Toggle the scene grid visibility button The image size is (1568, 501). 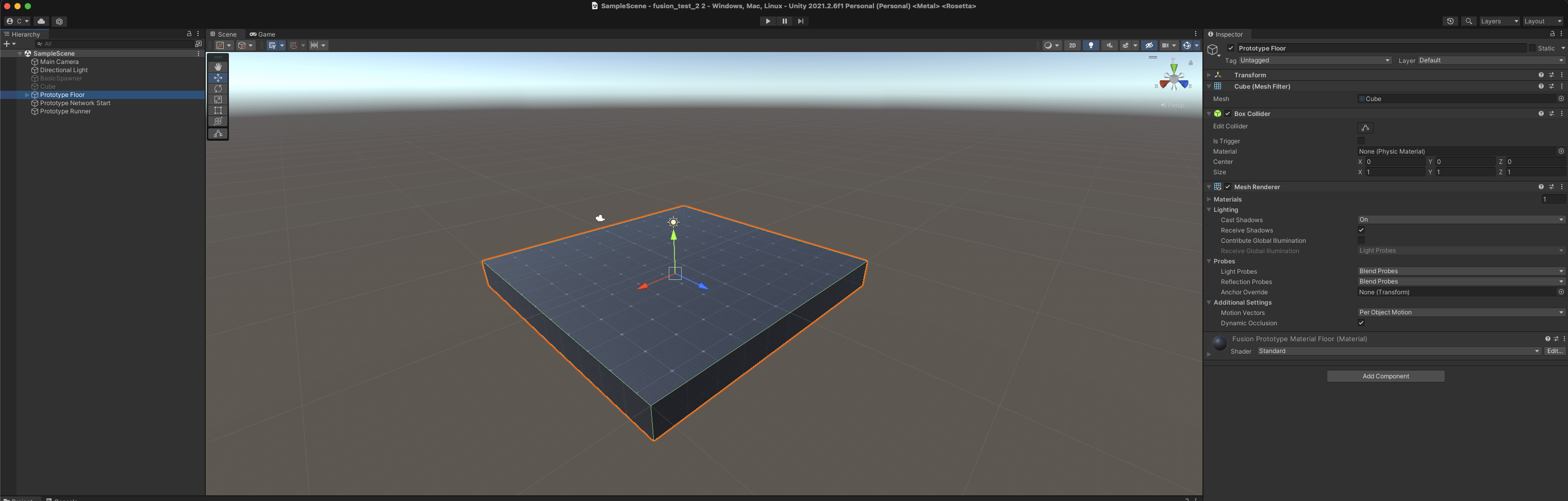pos(272,45)
